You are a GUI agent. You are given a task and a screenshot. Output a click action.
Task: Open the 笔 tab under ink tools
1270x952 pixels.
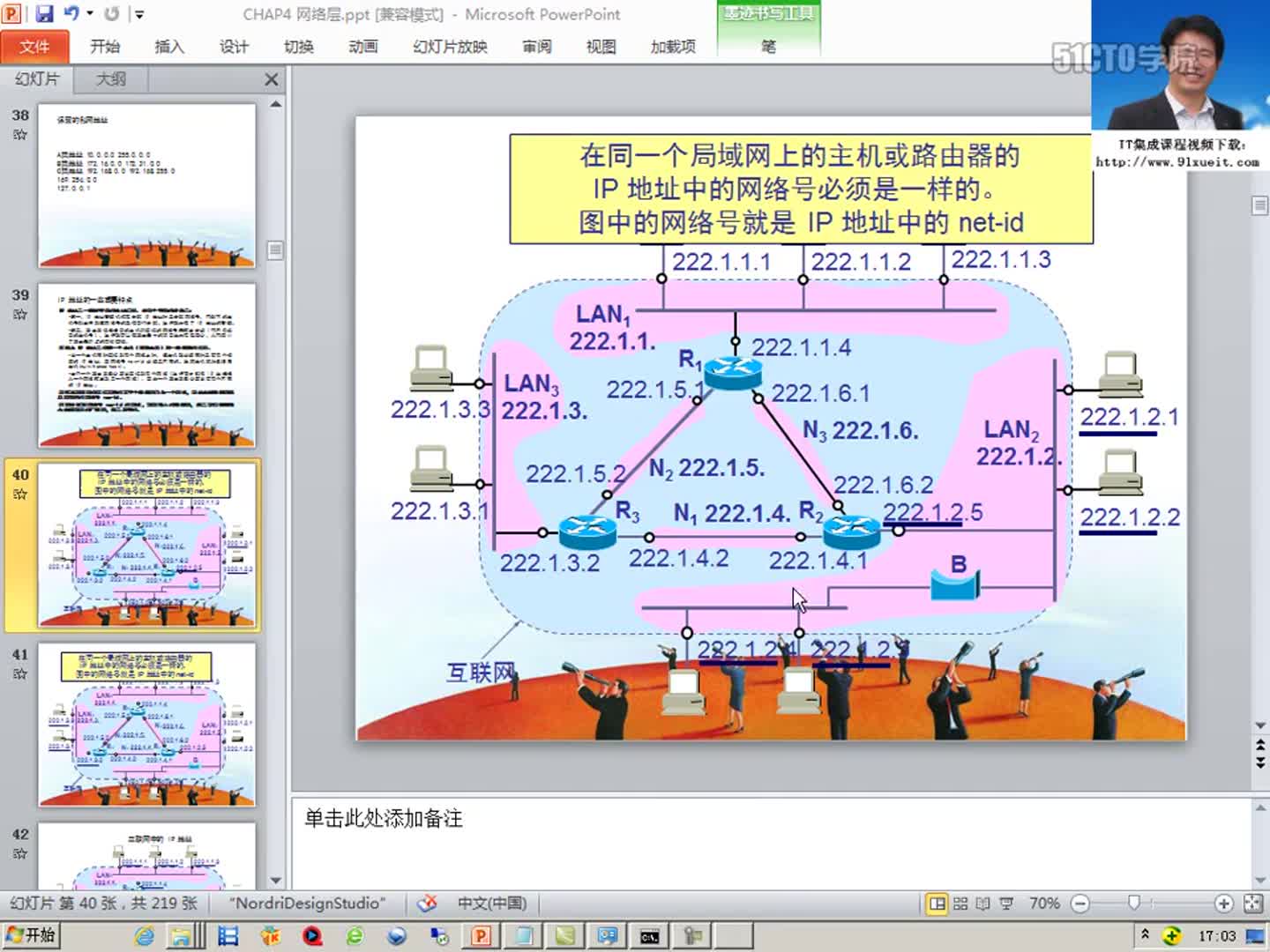tap(768, 46)
